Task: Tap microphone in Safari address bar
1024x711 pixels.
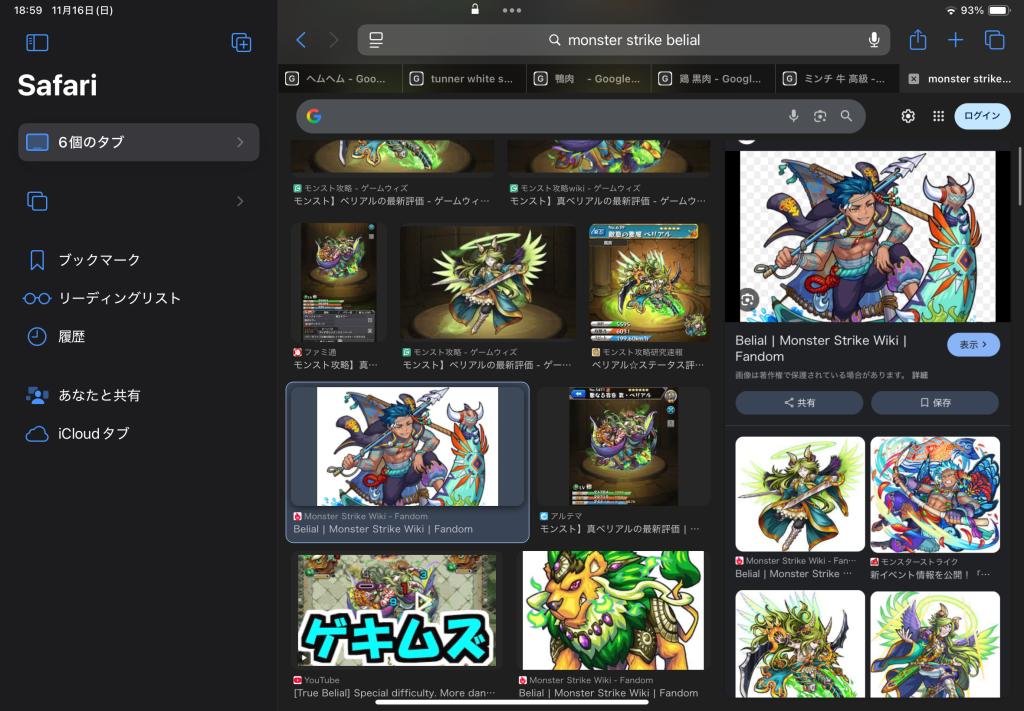Action: click(x=873, y=40)
